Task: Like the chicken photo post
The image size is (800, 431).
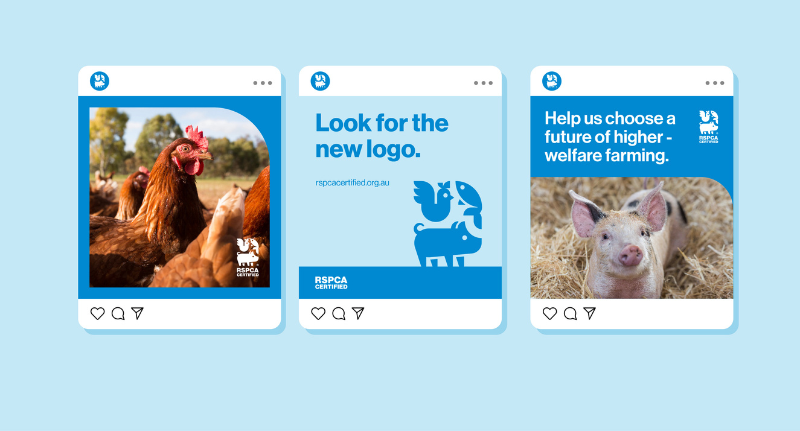Action: [x=97, y=313]
